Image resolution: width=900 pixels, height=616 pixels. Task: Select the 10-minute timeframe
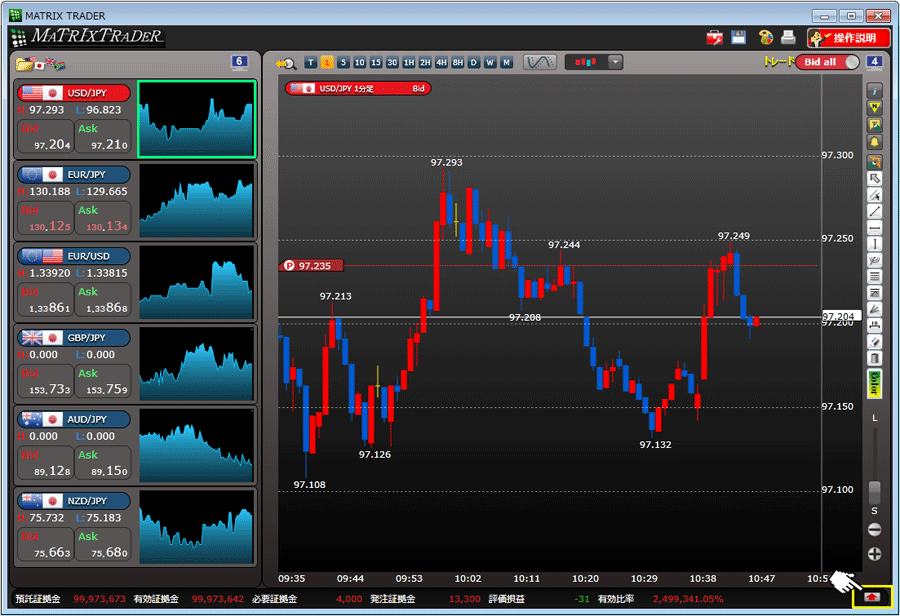[359, 63]
